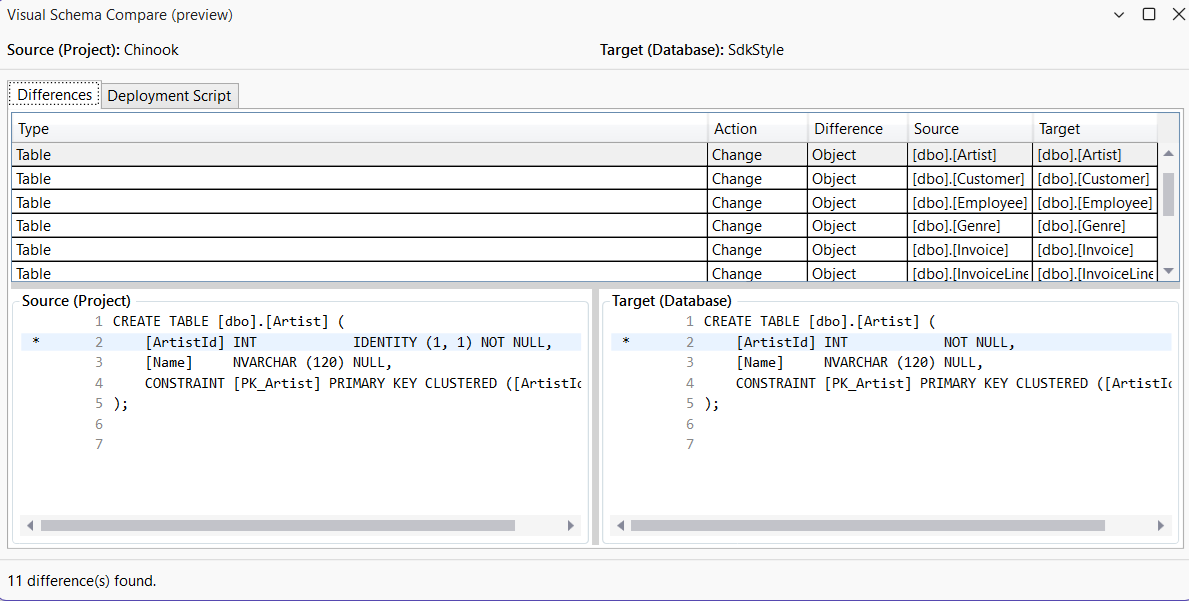Click the up arrow on the differences scrollbar
The image size is (1189, 601).
click(x=1168, y=150)
